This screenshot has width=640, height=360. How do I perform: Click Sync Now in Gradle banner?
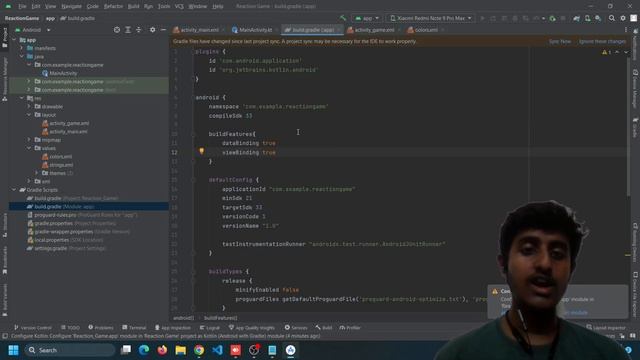[x=560, y=42]
